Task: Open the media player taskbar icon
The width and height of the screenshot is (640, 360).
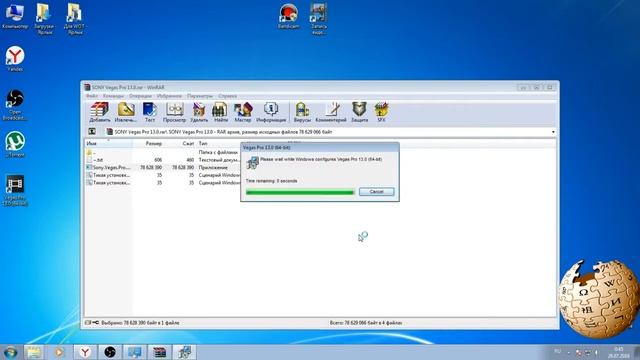Action: [60, 352]
